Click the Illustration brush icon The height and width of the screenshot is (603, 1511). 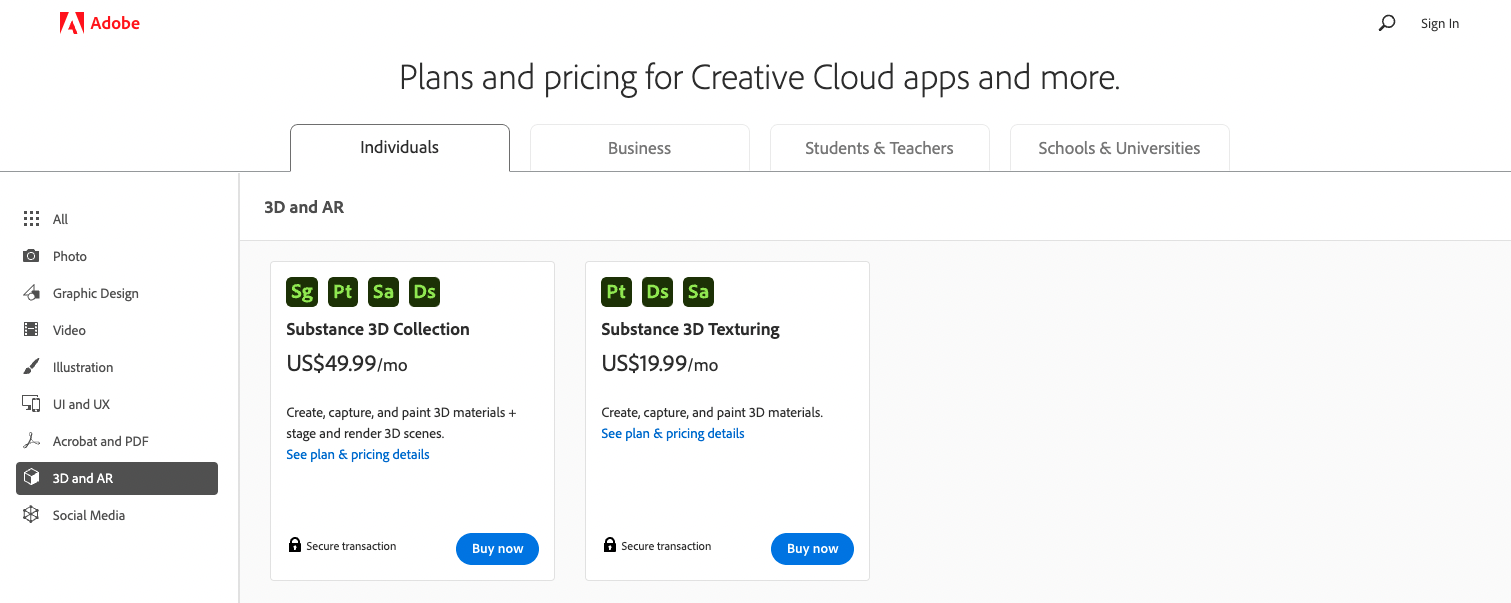tap(31, 367)
